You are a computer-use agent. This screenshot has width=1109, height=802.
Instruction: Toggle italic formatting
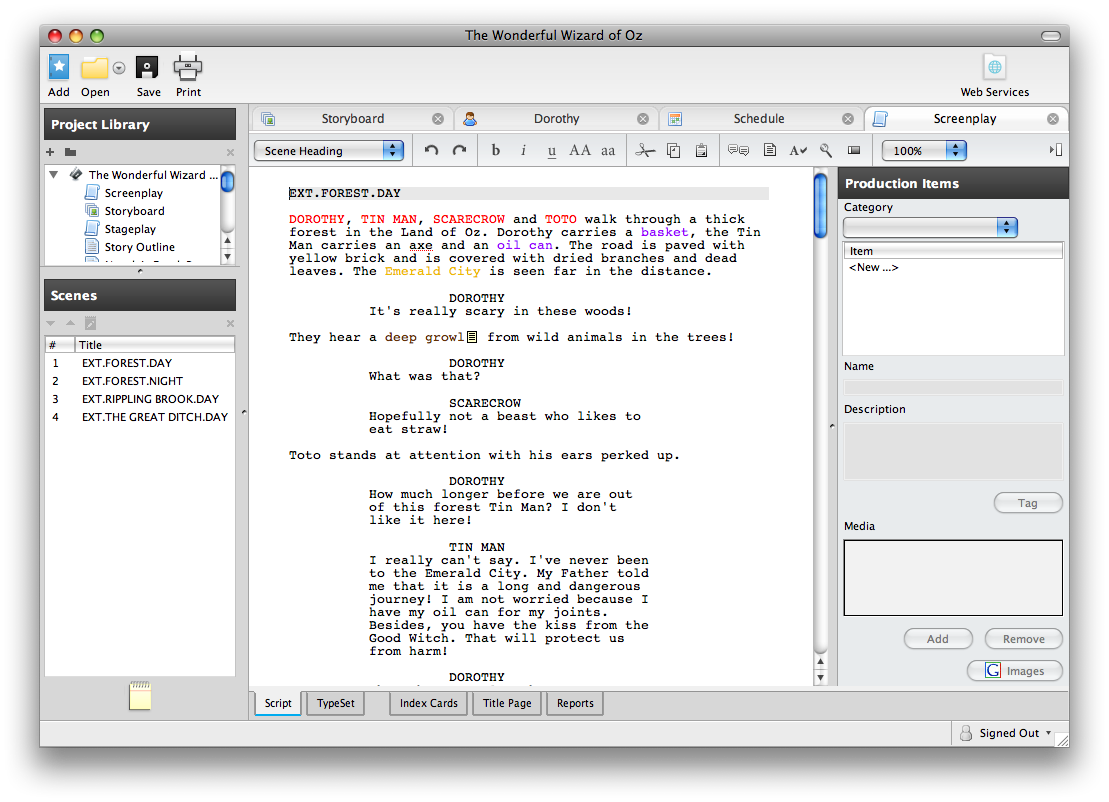(523, 150)
